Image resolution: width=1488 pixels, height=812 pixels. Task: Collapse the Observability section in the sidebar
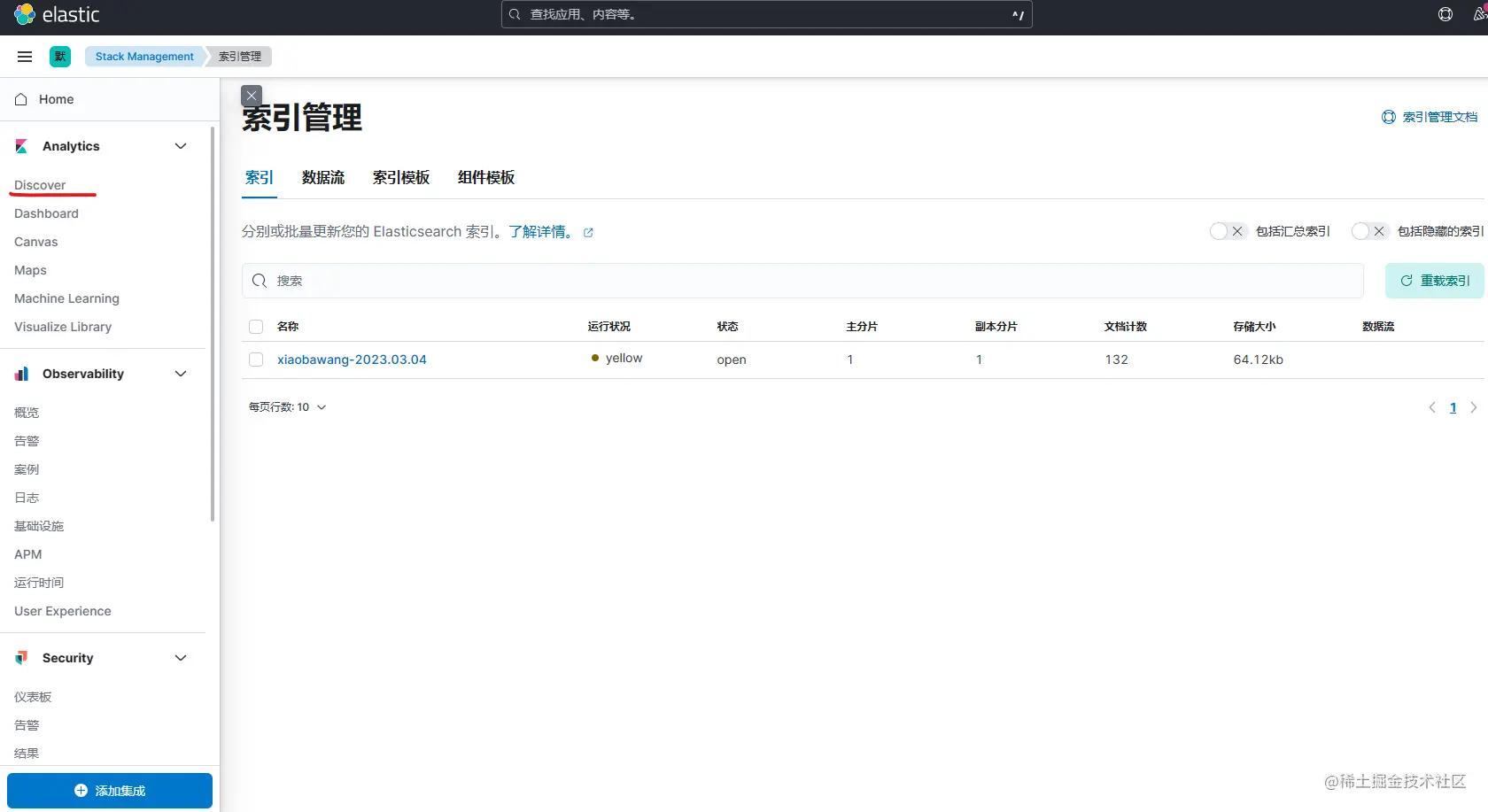click(x=181, y=374)
